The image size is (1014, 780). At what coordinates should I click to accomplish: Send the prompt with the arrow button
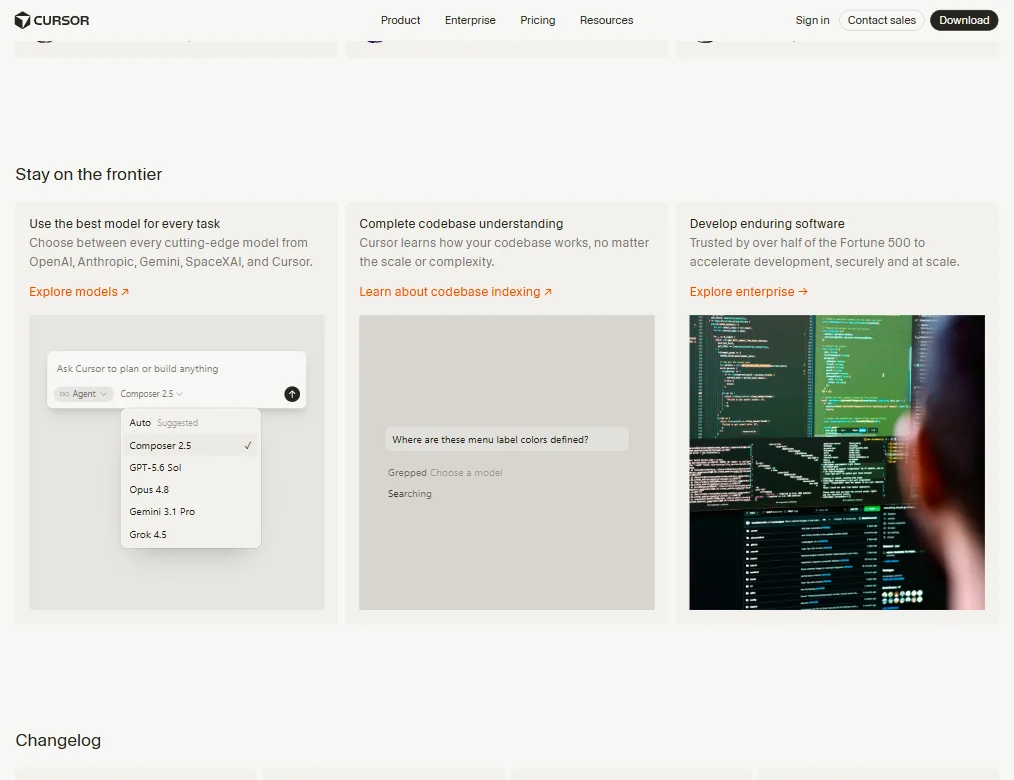pyautogui.click(x=292, y=394)
